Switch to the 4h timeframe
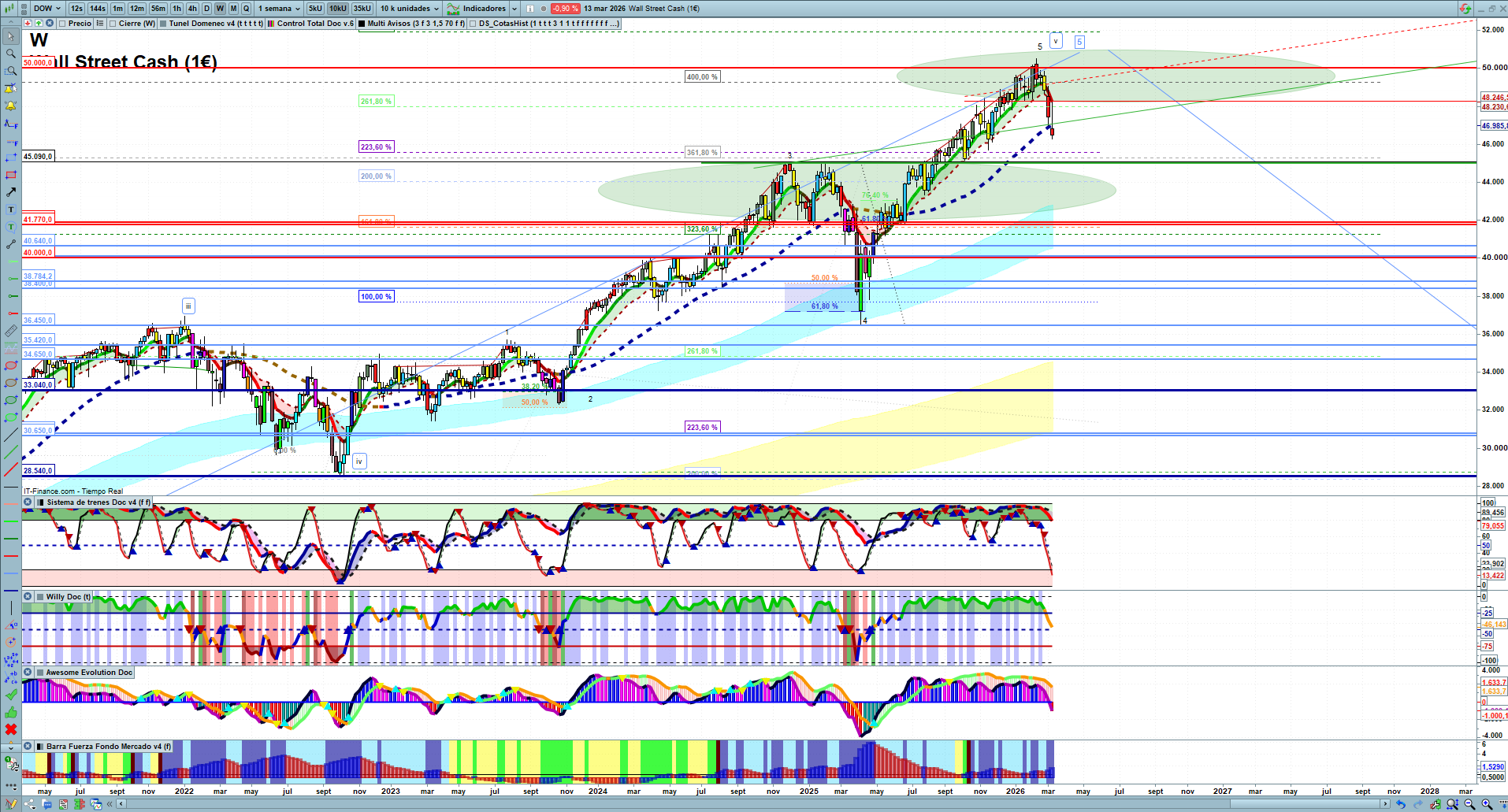Viewport: 1508px width, 812px height. (x=192, y=9)
